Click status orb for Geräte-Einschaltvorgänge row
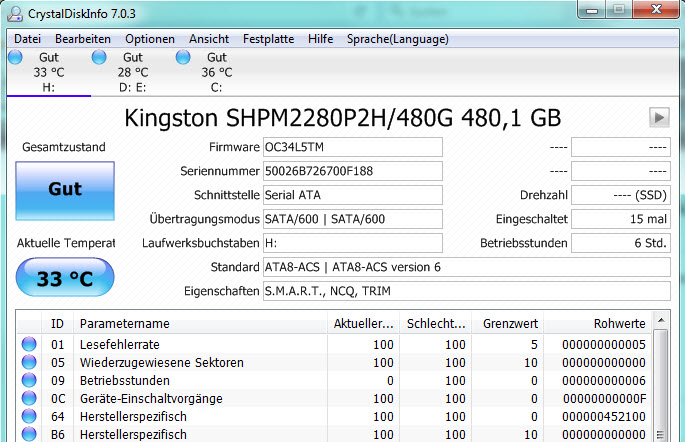Image resolution: width=685 pixels, height=442 pixels. coord(29,398)
